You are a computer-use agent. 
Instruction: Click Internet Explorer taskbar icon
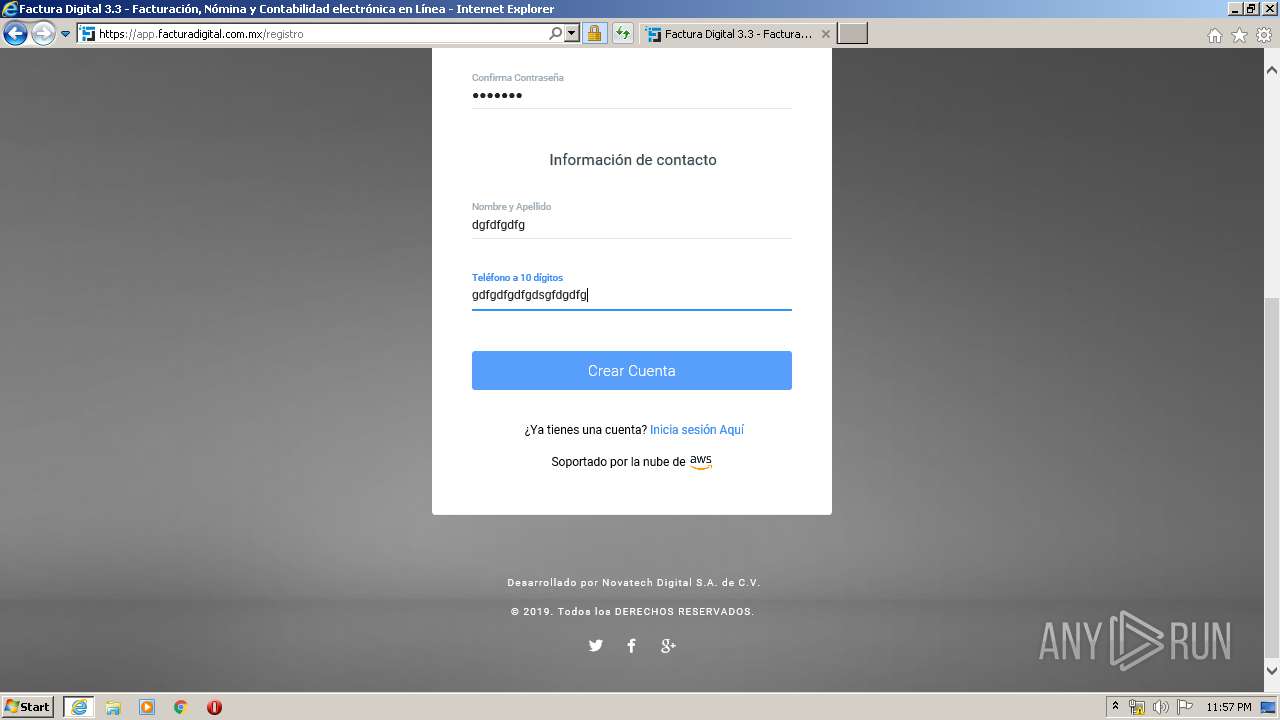pyautogui.click(x=78, y=707)
